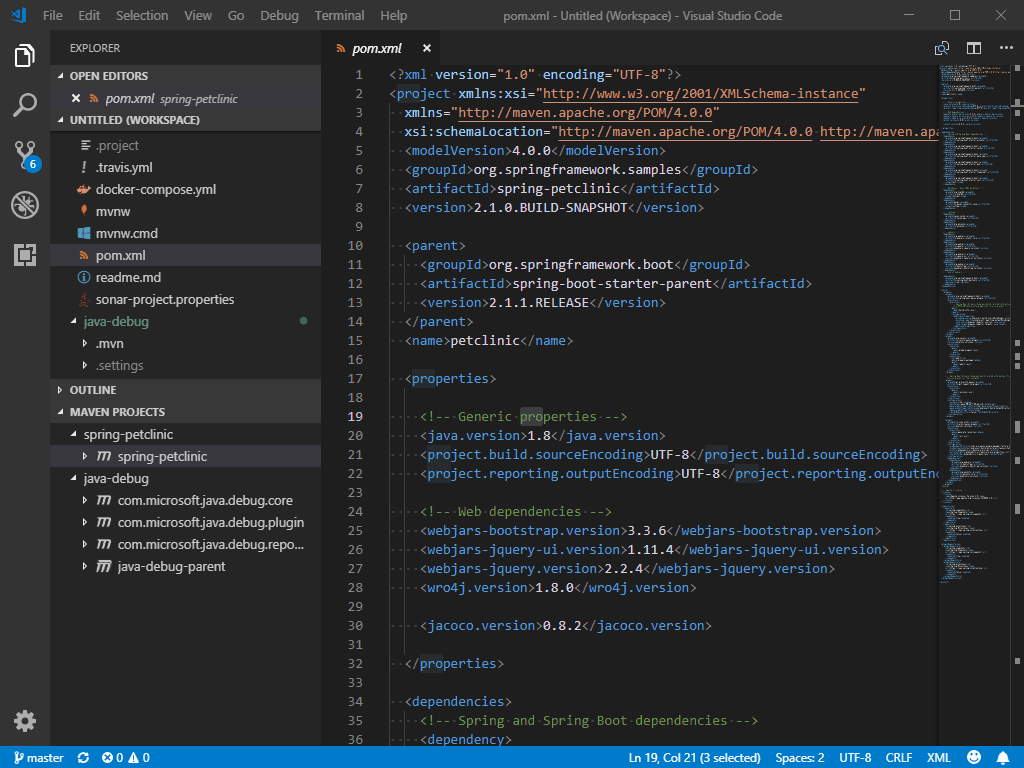Open the .project file
Viewport: 1024px width, 768px height.
(x=185, y=146)
